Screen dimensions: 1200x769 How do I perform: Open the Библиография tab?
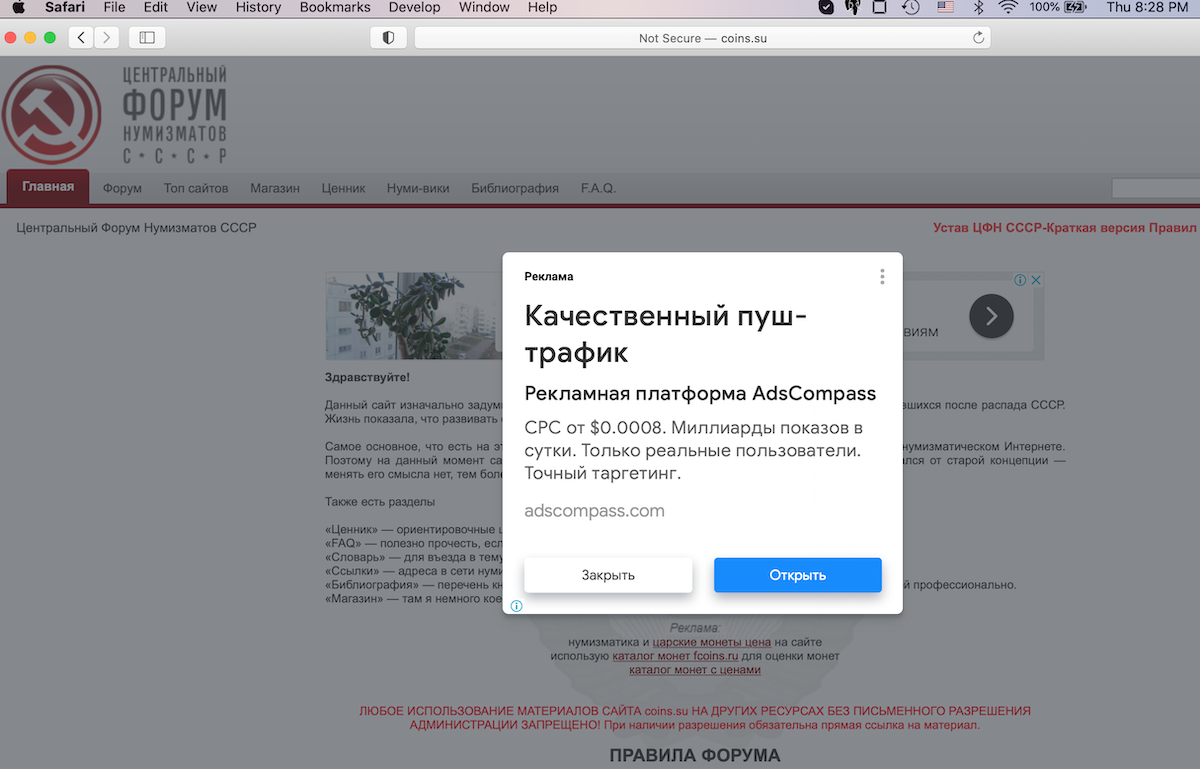[515, 188]
